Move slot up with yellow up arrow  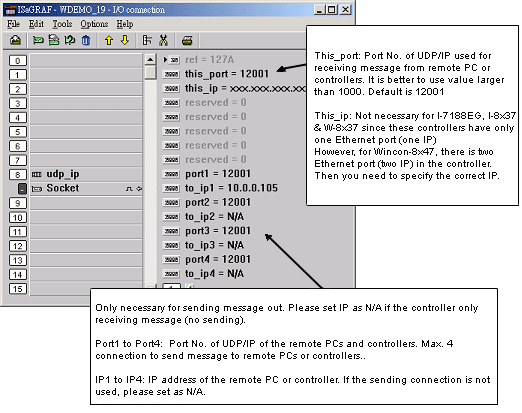tap(109, 40)
